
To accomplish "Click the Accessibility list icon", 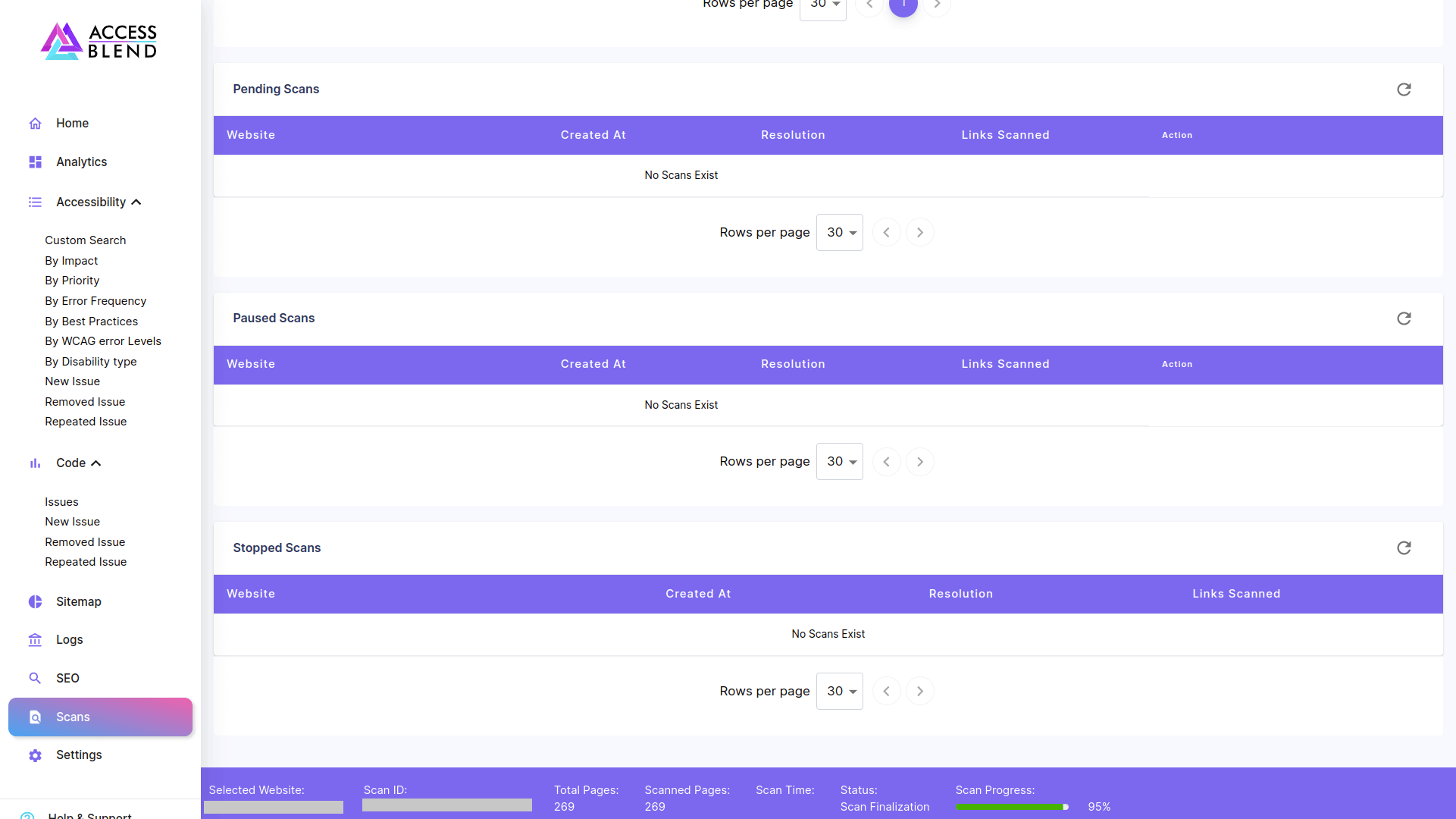I will pos(35,202).
